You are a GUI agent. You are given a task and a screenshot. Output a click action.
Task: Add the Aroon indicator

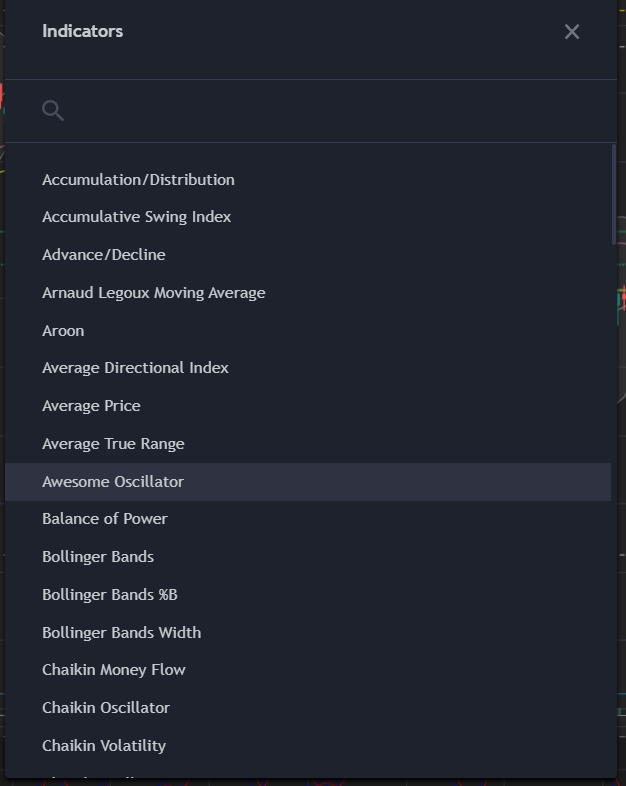pyautogui.click(x=308, y=331)
